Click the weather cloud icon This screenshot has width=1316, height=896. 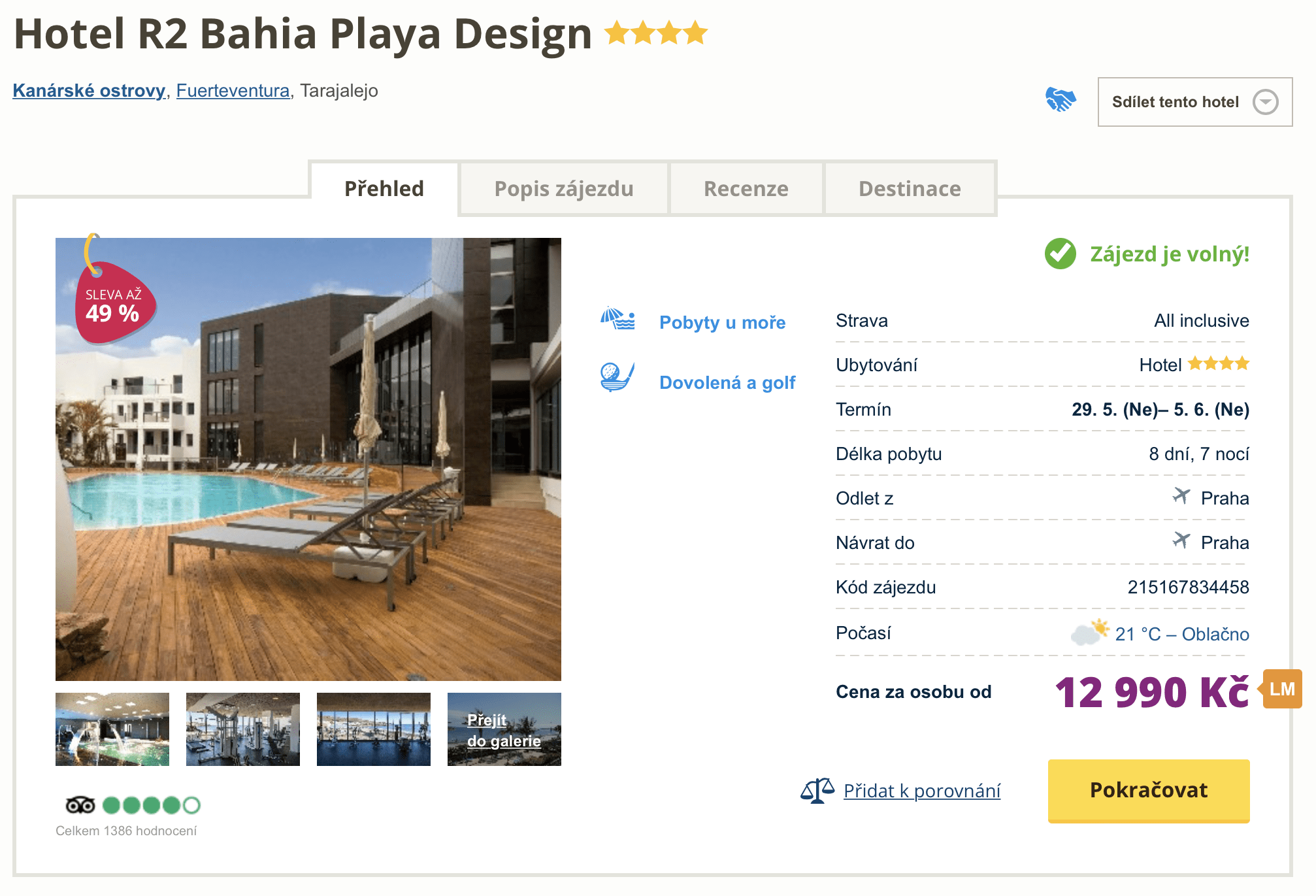[1089, 633]
